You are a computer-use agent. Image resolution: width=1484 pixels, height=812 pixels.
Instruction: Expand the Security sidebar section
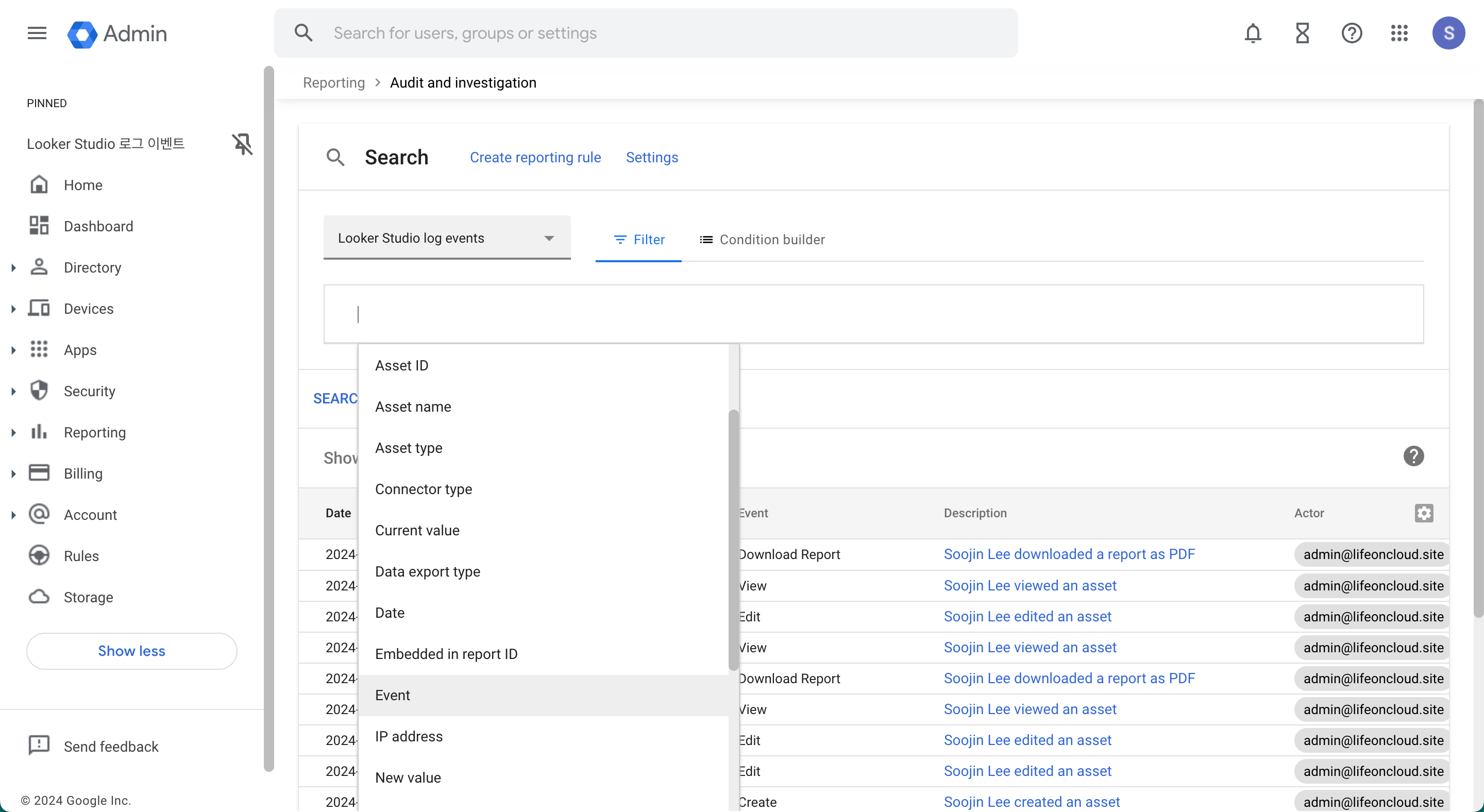(14, 392)
